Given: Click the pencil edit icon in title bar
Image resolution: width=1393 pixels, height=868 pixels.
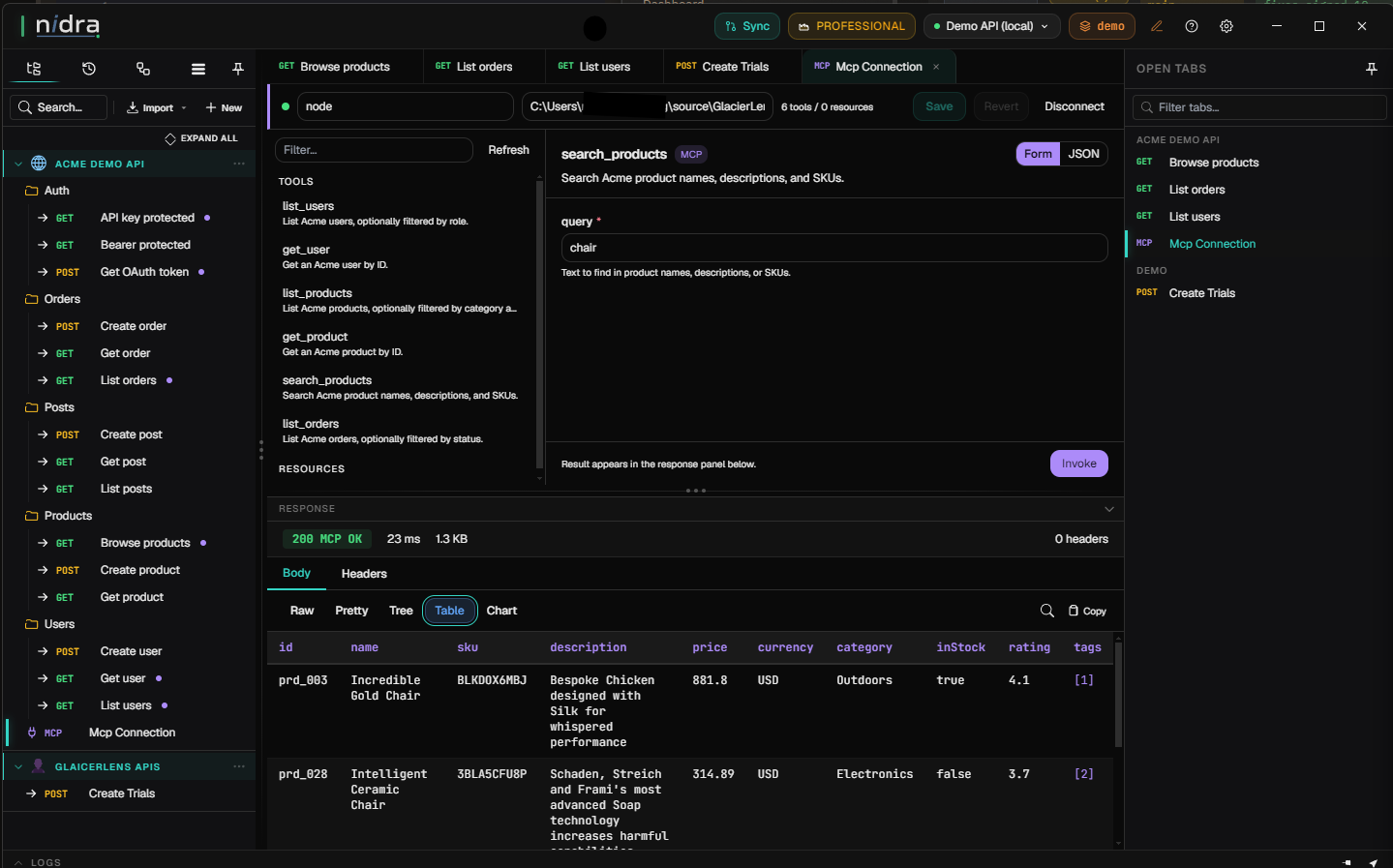Looking at the screenshot, I should tap(1157, 26).
